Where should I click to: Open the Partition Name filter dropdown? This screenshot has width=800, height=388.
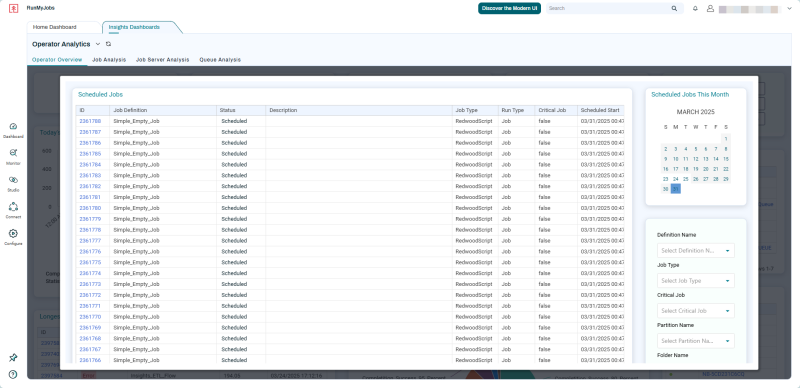click(696, 341)
